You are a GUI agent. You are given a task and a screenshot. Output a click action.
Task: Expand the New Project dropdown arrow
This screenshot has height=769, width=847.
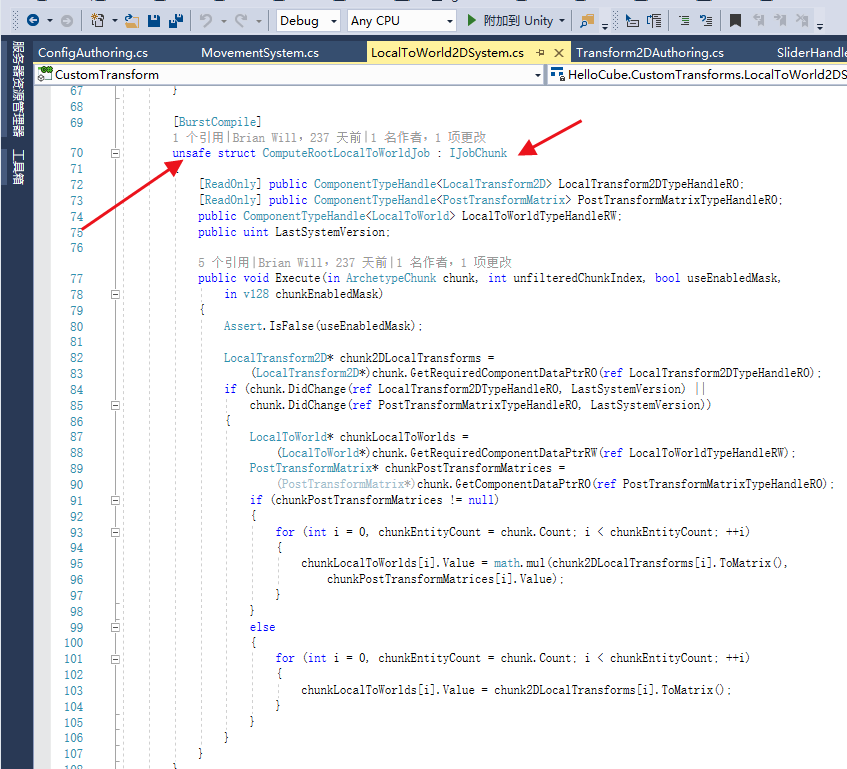[115, 21]
